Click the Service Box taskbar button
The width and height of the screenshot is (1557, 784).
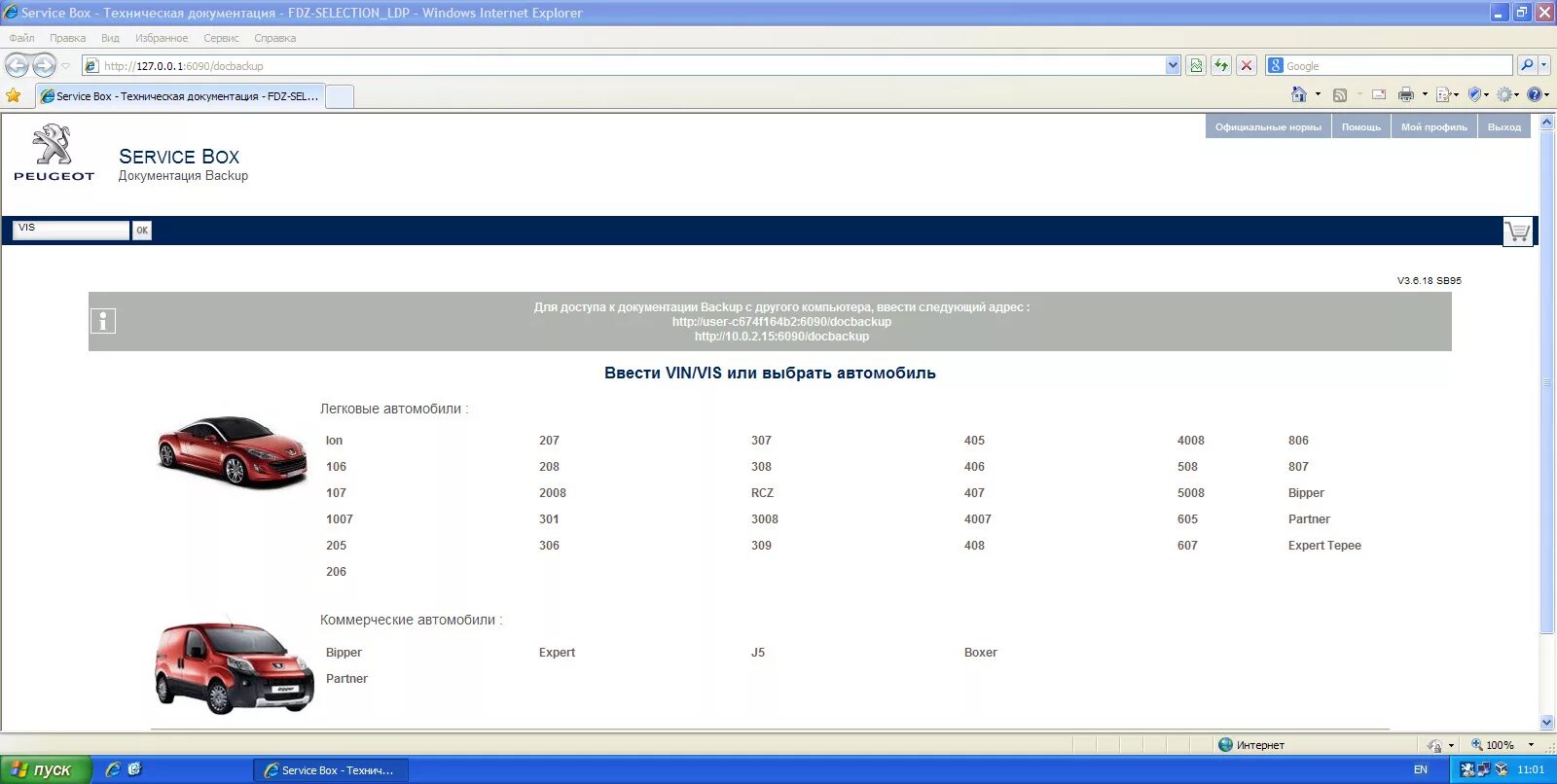330,769
